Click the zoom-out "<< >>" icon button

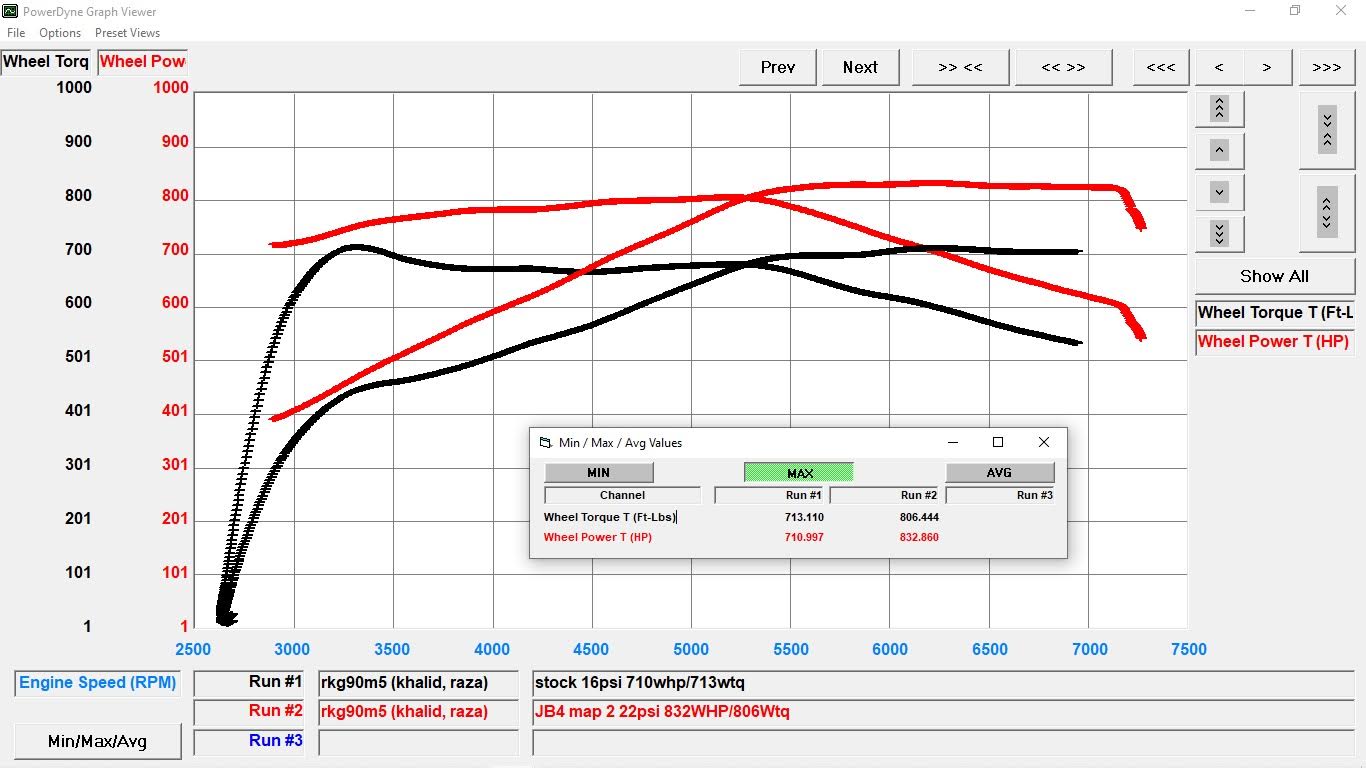[x=1063, y=67]
